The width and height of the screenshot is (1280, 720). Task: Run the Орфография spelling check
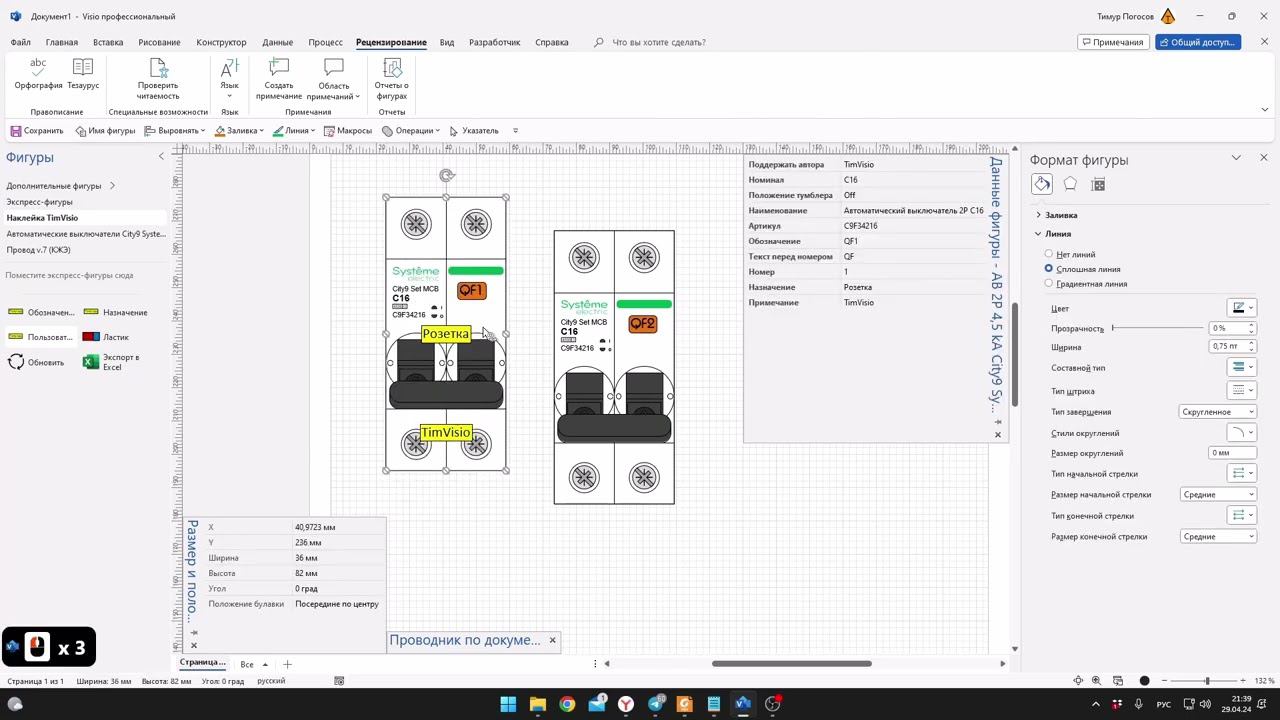click(x=38, y=75)
